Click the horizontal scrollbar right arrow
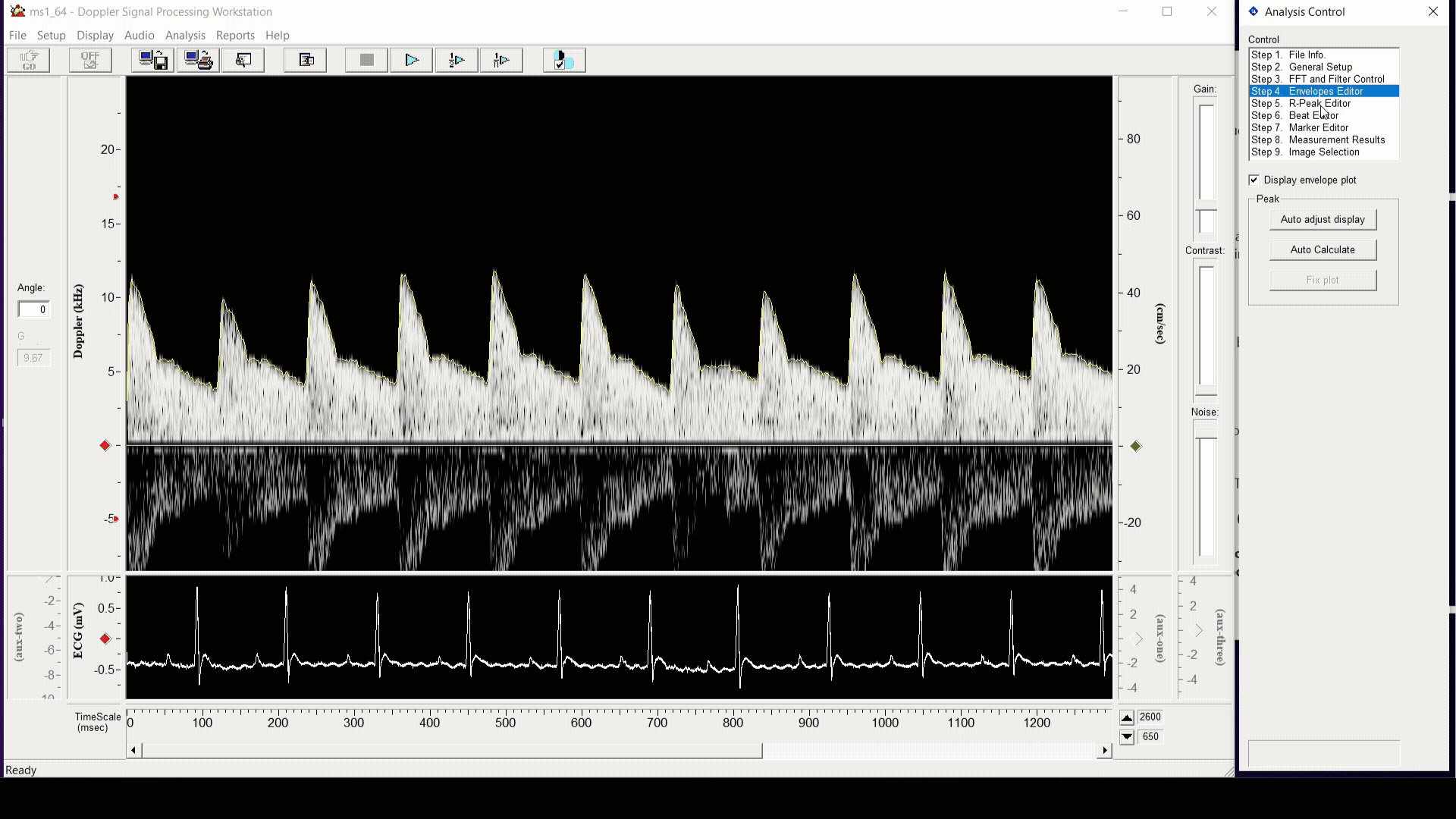 tap(1105, 750)
